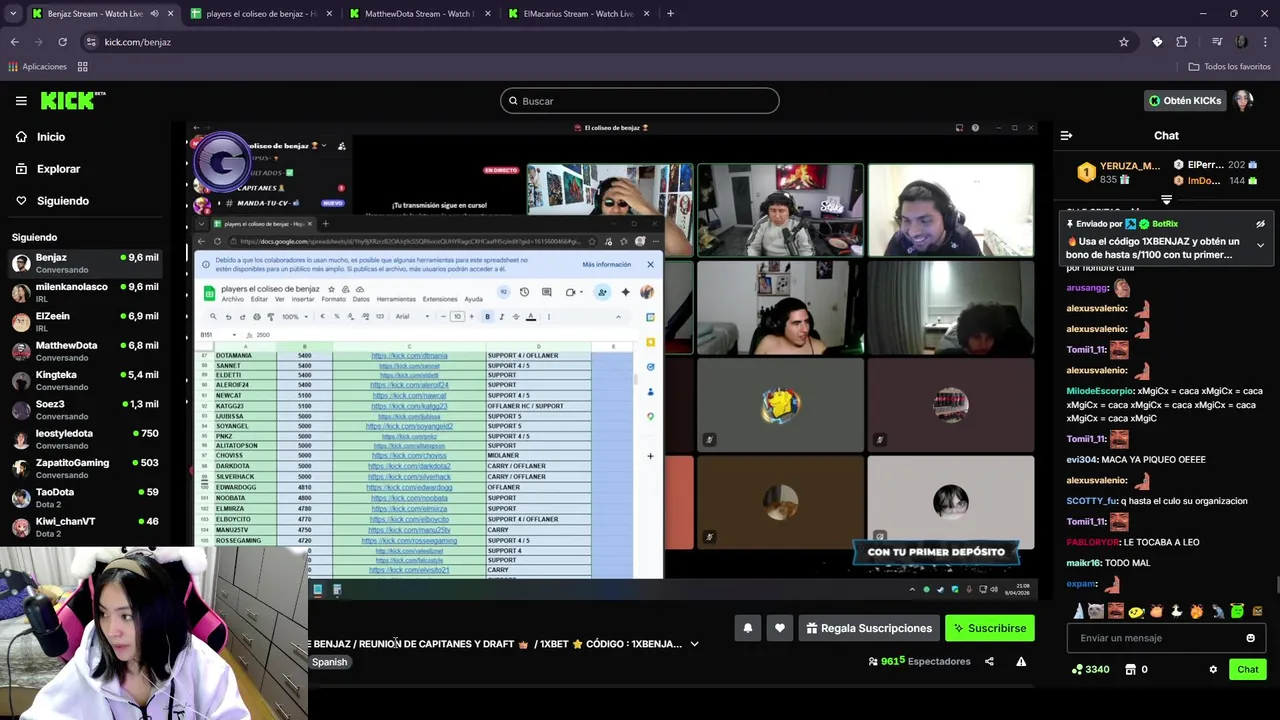Click YERUZA_M top gifter in leaderboard
This screenshot has height=720, width=1280.
coord(1130,166)
